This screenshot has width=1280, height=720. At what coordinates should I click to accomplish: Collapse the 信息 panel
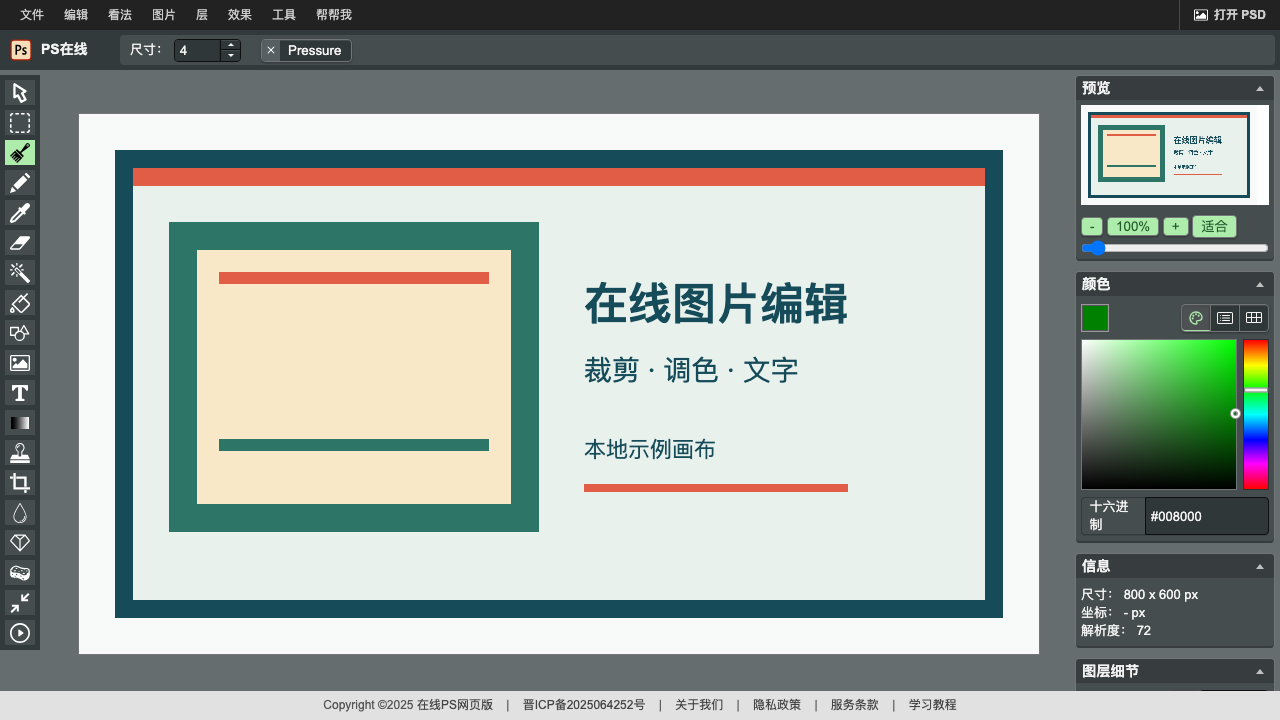[1260, 566]
